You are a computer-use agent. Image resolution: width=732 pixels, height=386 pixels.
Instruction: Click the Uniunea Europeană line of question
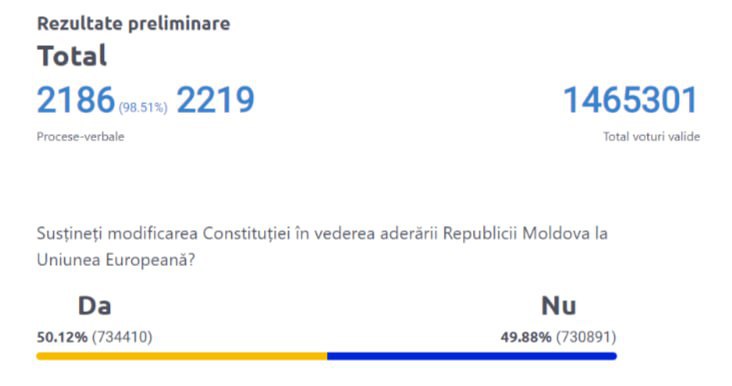(x=116, y=260)
